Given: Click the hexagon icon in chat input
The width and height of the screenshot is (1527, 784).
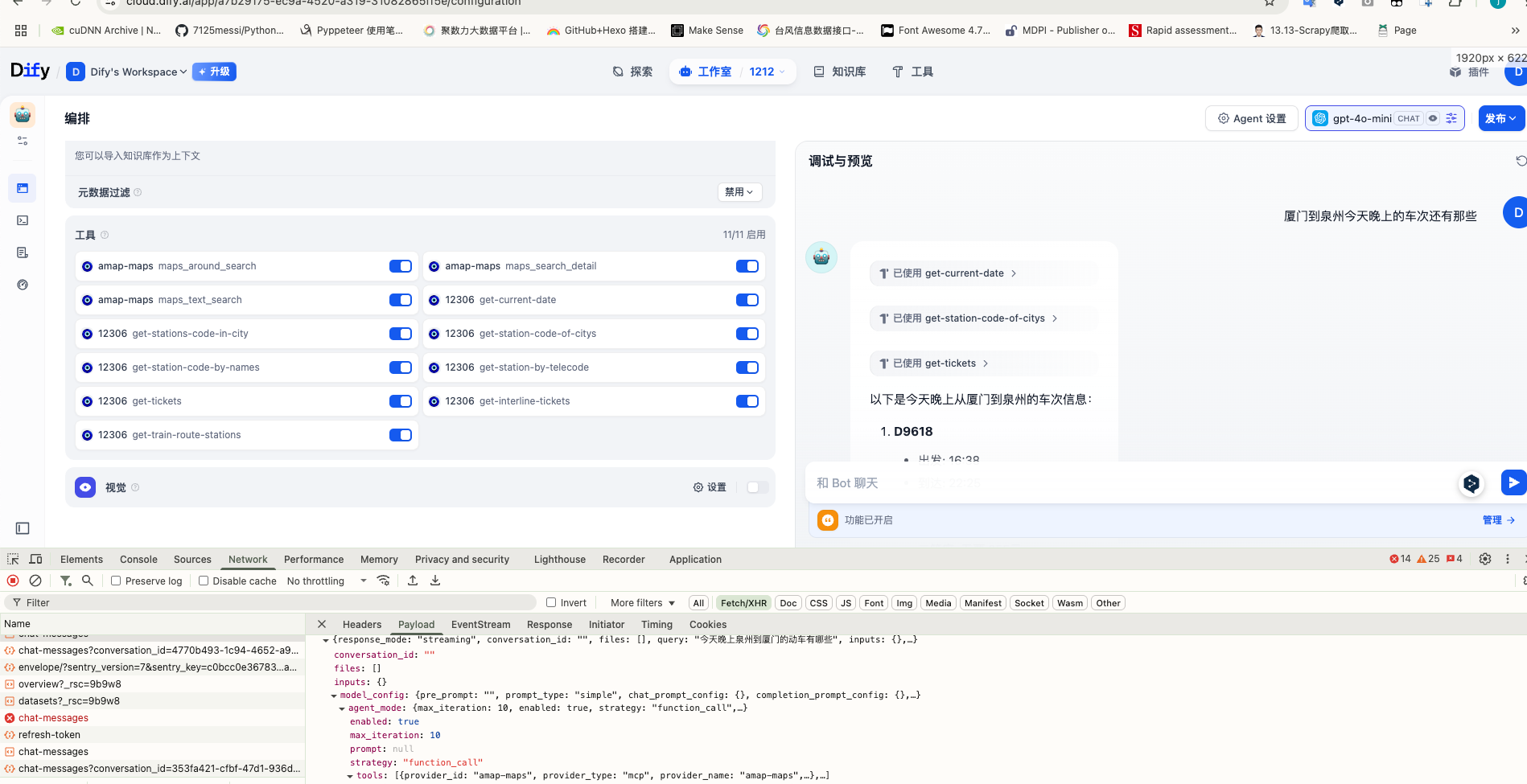Looking at the screenshot, I should point(1471,483).
